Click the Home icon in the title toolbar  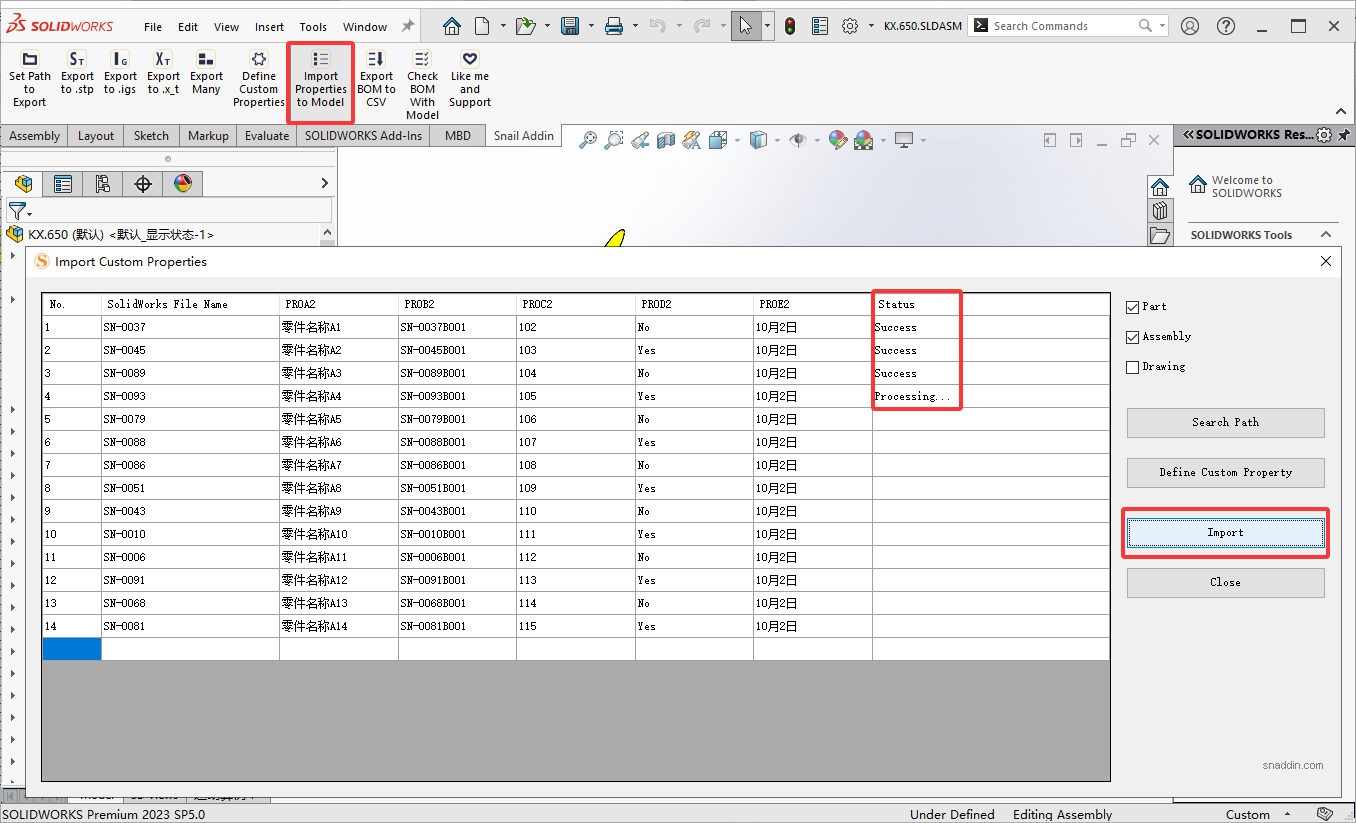[452, 26]
